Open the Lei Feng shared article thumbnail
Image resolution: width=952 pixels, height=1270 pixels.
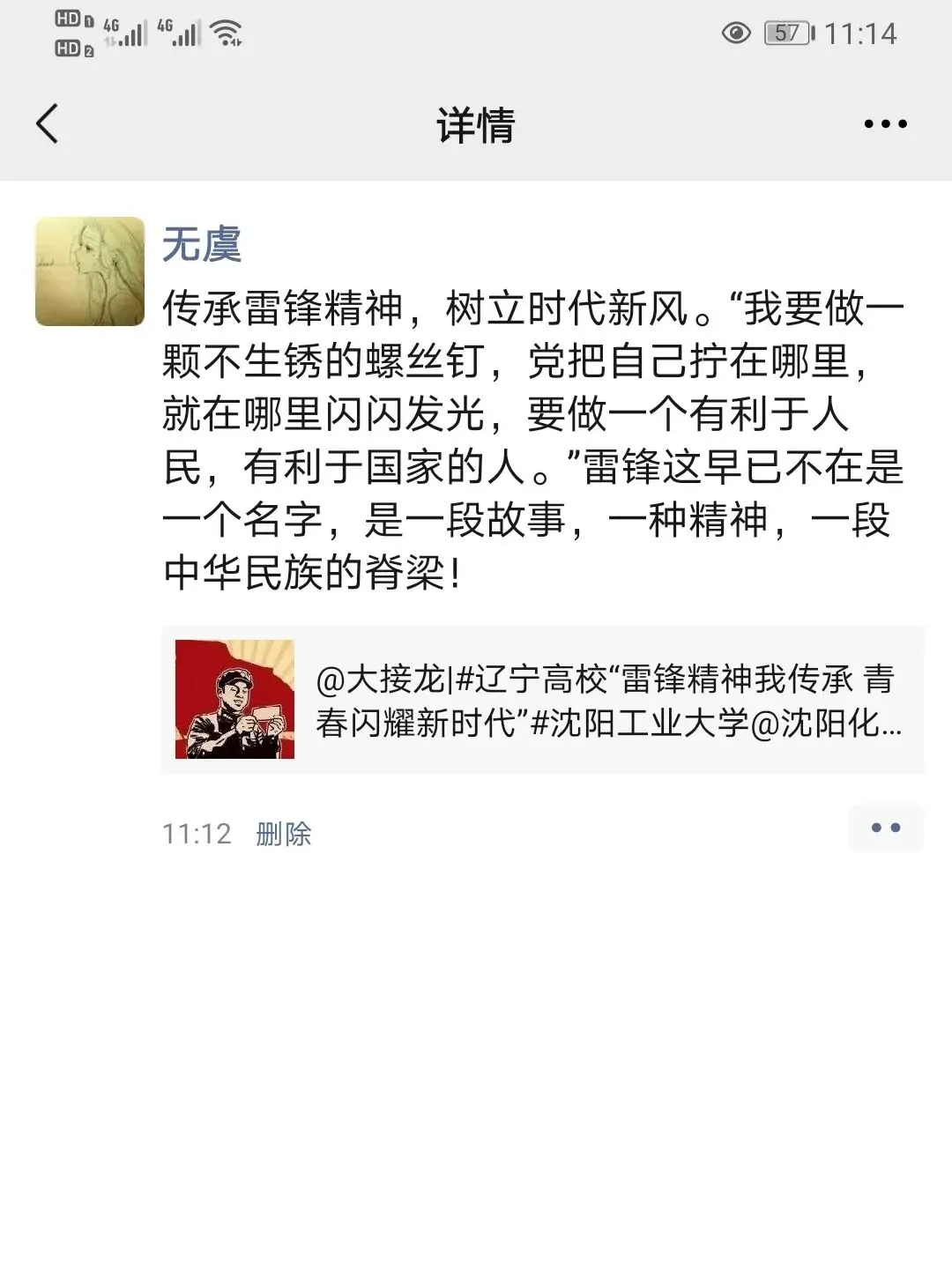(x=234, y=699)
